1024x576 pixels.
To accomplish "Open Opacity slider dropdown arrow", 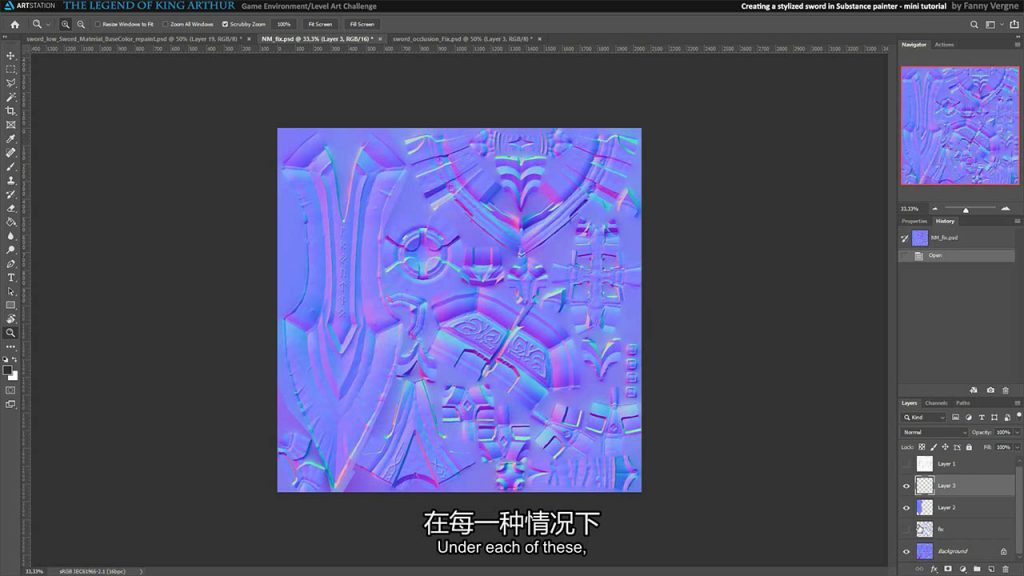I will [1017, 432].
